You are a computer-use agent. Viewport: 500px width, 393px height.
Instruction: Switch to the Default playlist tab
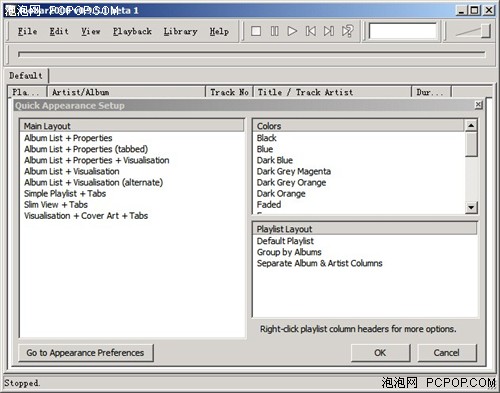[26, 76]
